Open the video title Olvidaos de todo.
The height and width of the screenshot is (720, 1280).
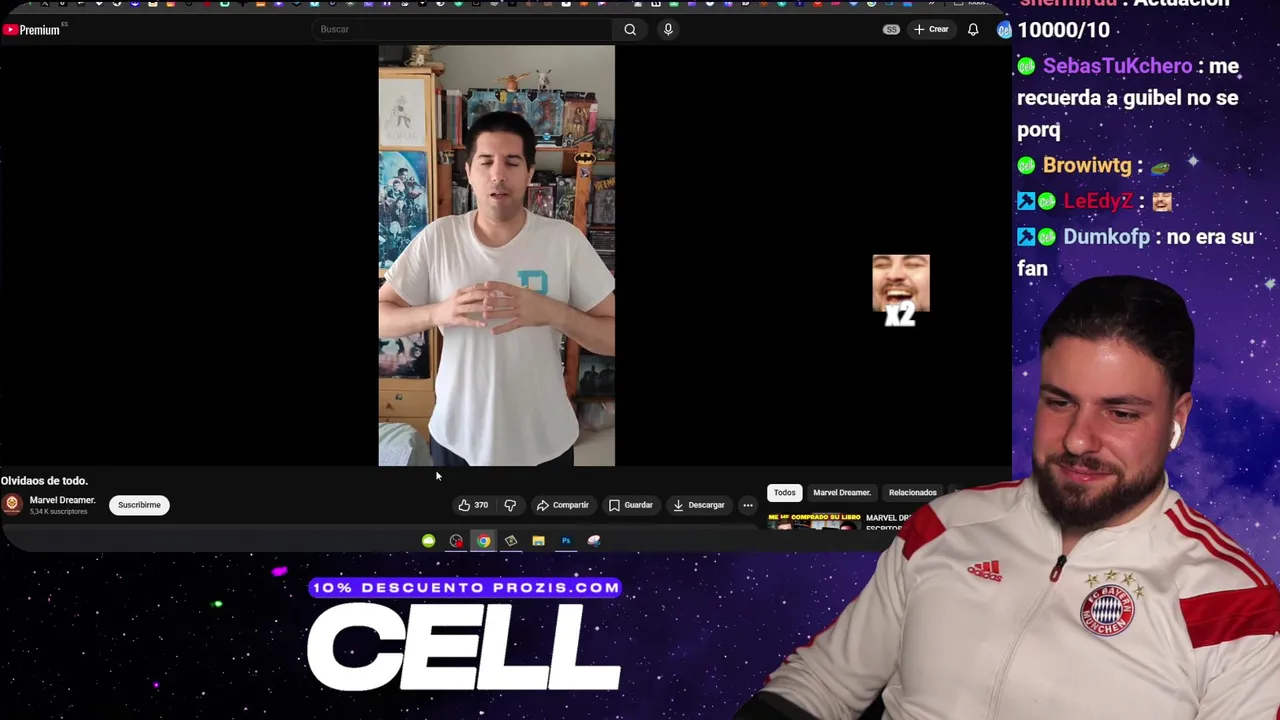tap(45, 481)
